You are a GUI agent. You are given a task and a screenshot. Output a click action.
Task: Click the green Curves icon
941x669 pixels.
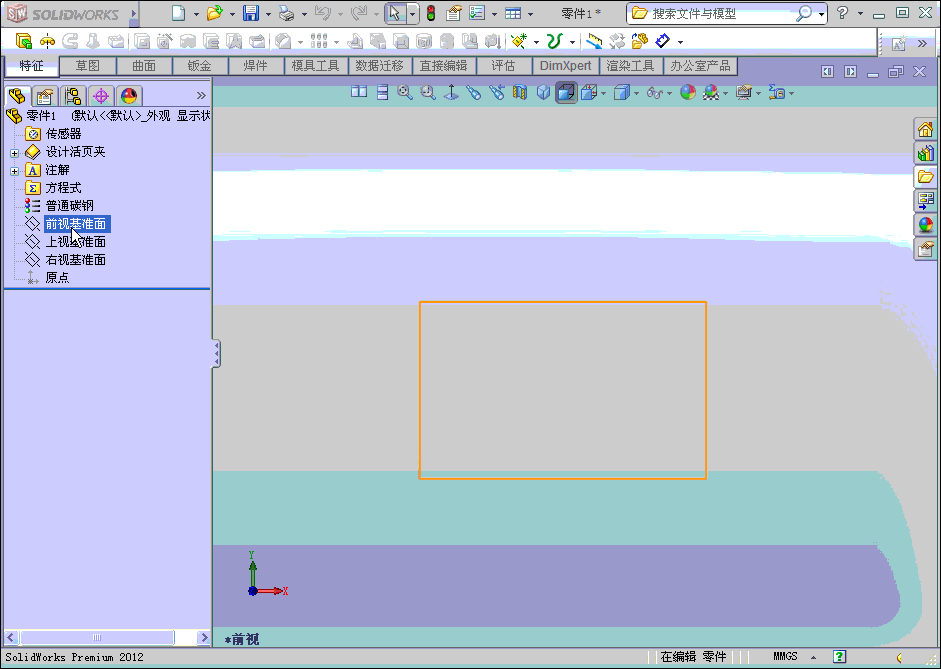(555, 41)
